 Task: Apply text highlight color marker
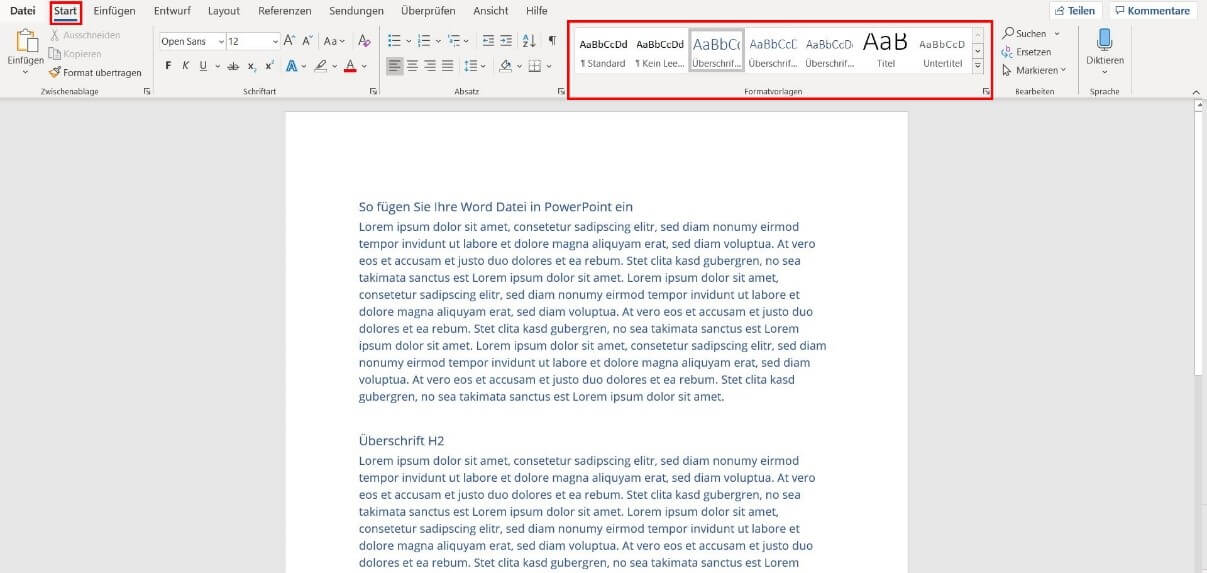click(x=320, y=66)
